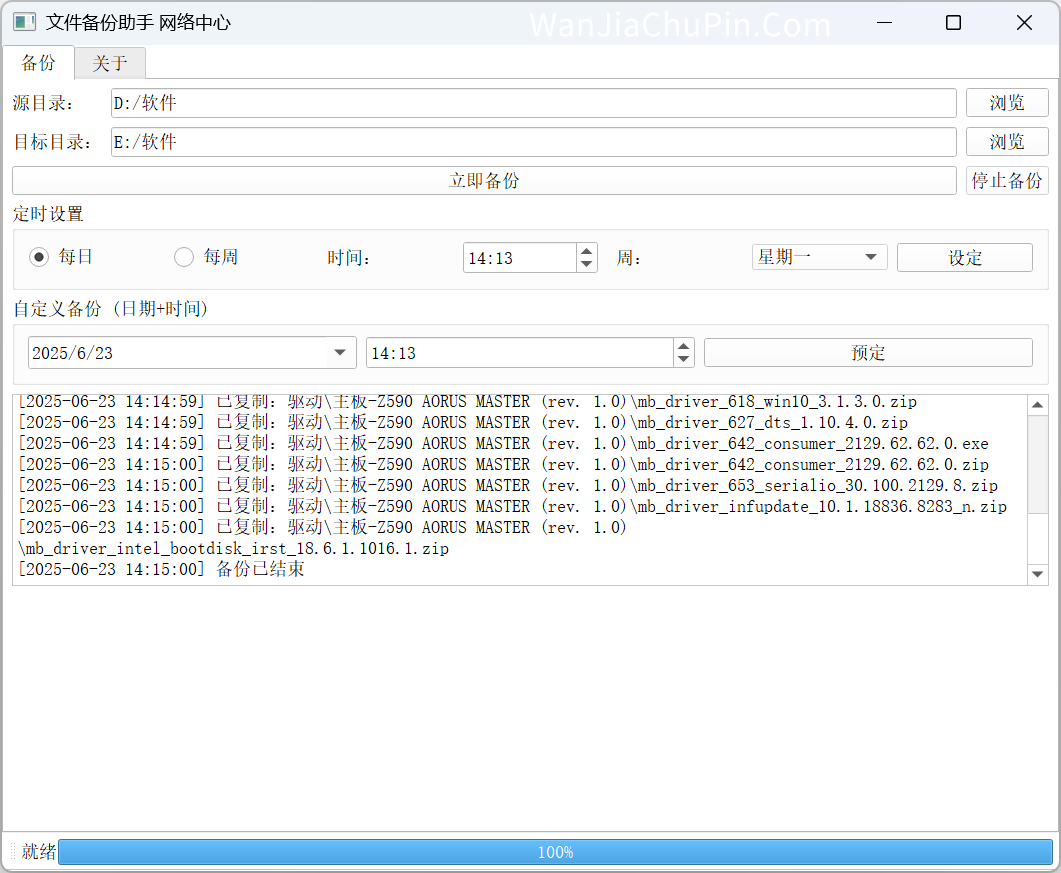Click the 停止备份 button
Viewport: 1061px width, 873px height.
pyautogui.click(x=1007, y=181)
